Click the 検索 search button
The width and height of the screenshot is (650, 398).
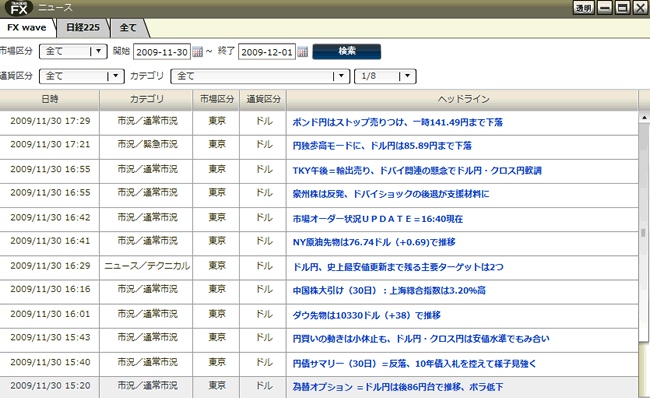coord(347,51)
